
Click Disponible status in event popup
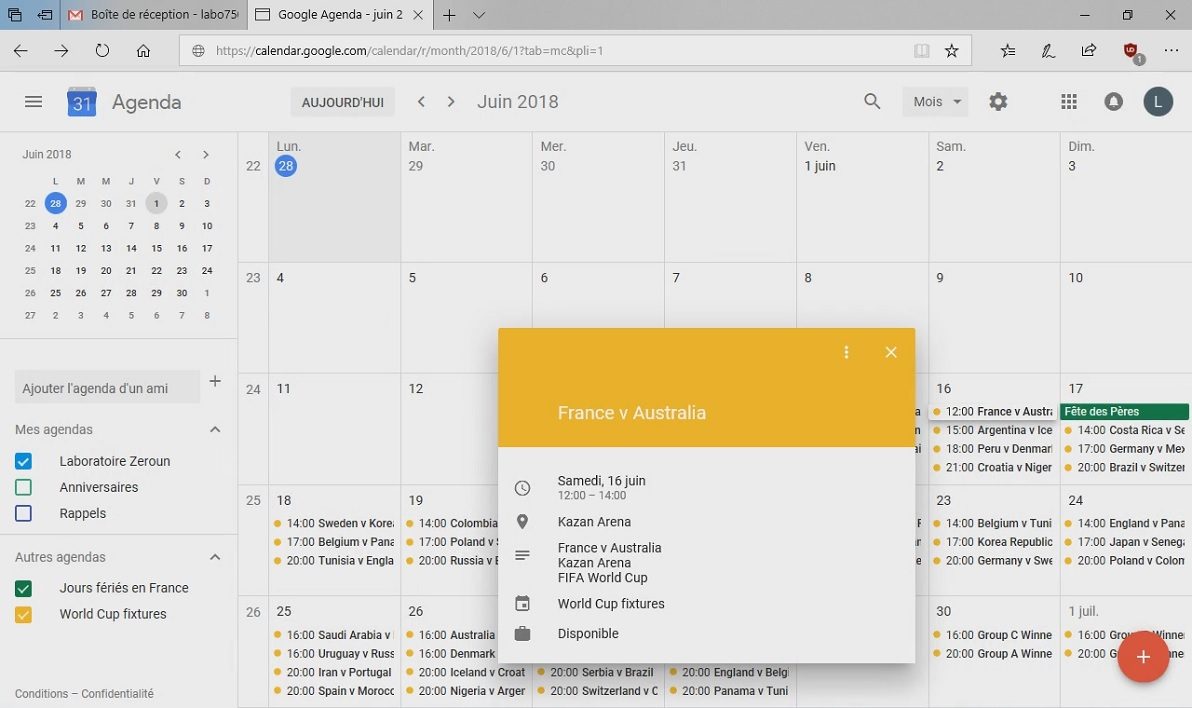pos(588,633)
